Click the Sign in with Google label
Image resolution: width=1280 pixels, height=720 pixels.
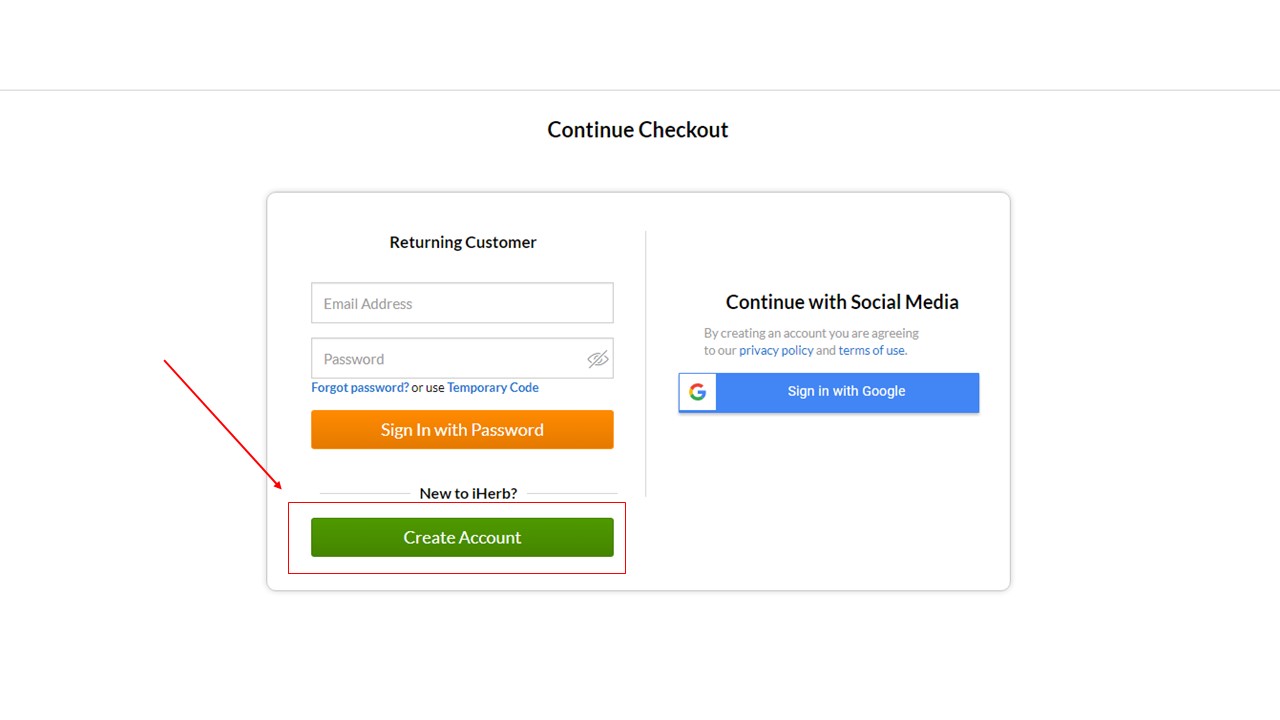846,391
